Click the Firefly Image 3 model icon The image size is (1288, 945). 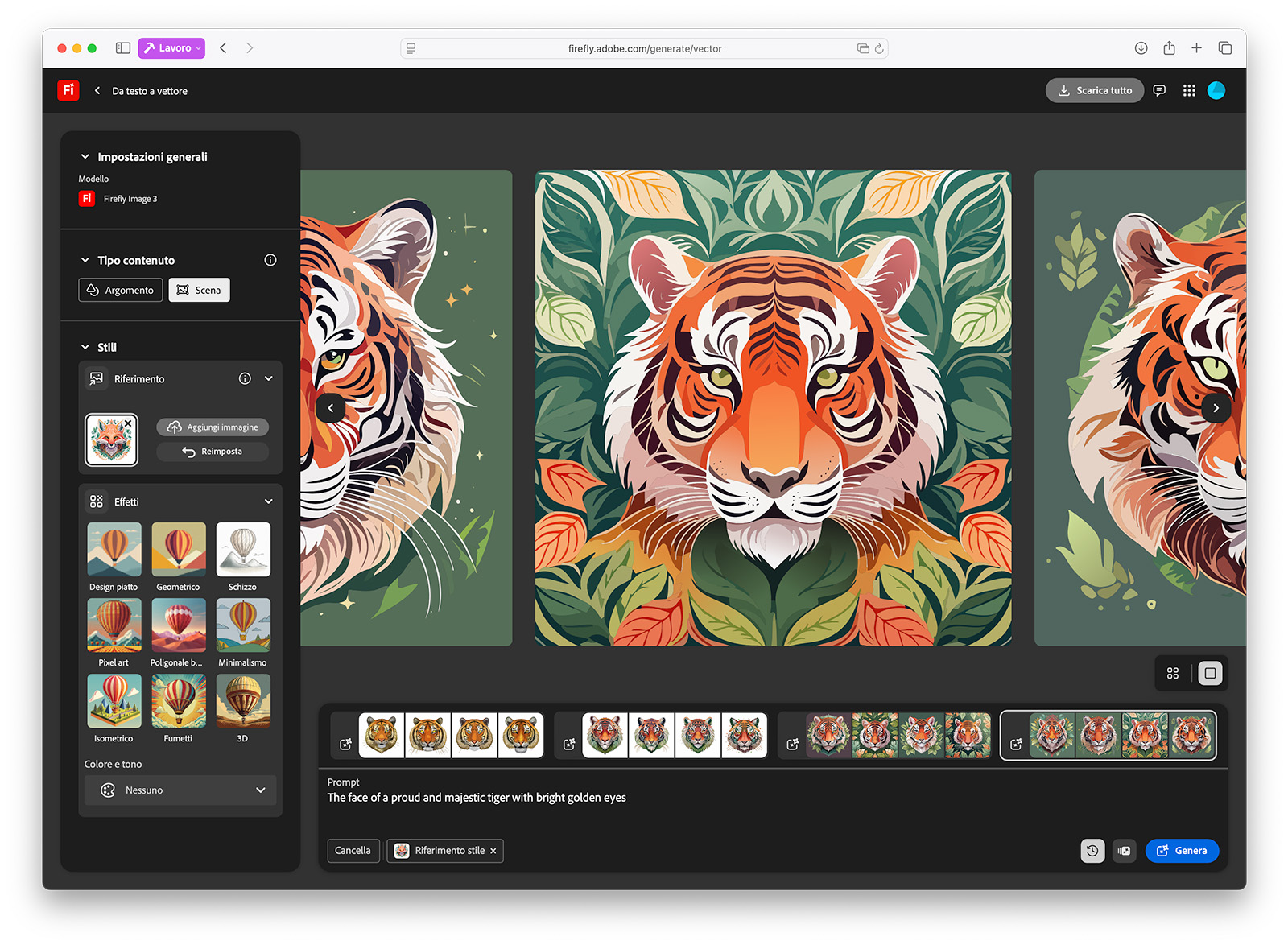click(x=86, y=198)
